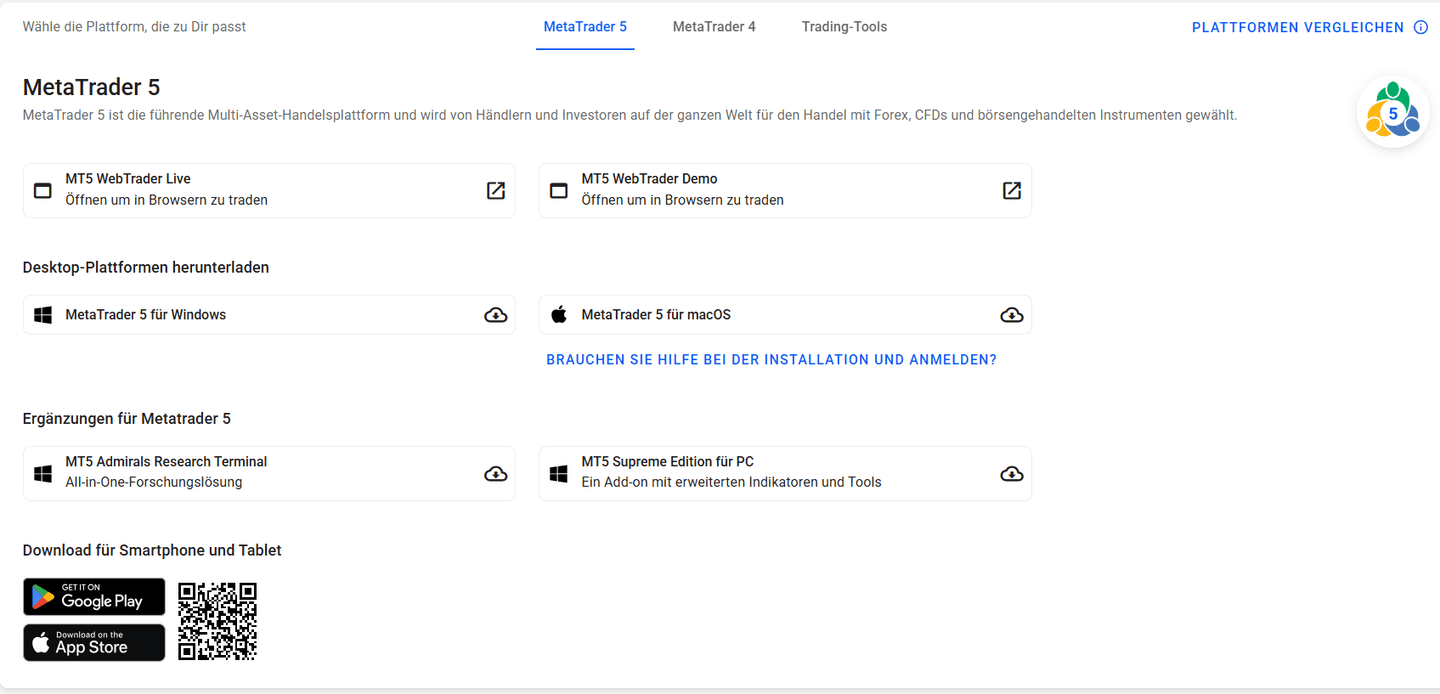
Task: Click download cloud icon for MetaTrader 5 macOS
Action: tap(1012, 315)
